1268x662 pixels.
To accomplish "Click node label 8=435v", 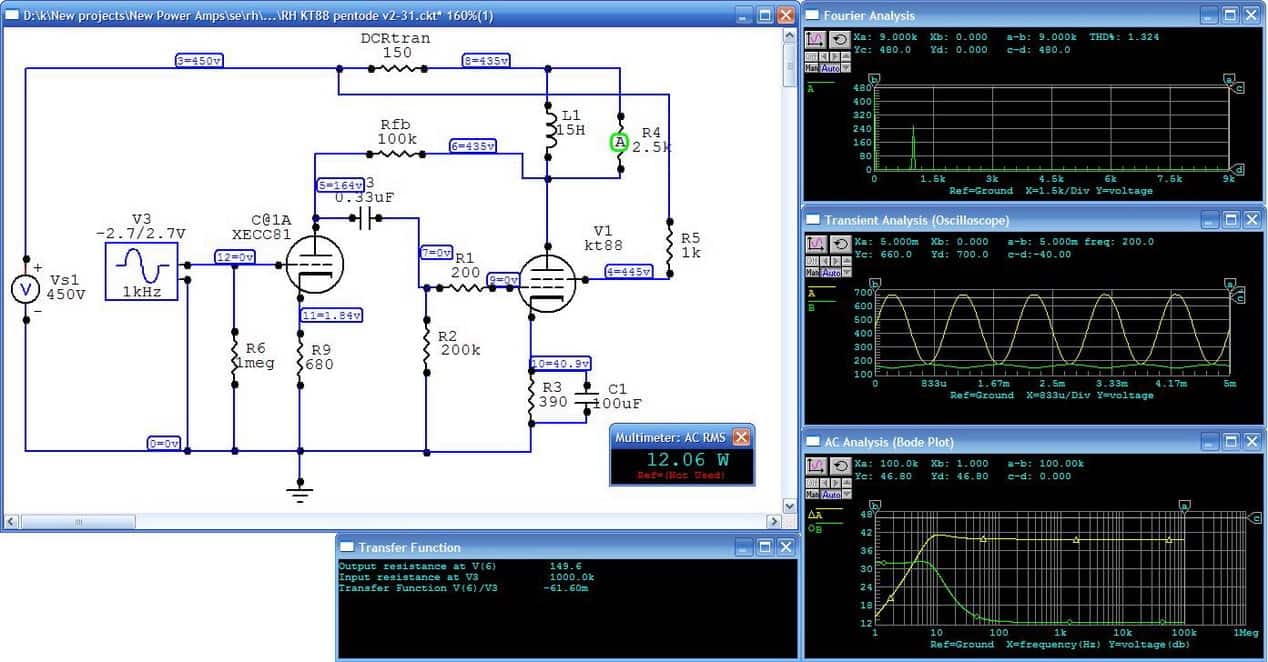I will tap(484, 60).
